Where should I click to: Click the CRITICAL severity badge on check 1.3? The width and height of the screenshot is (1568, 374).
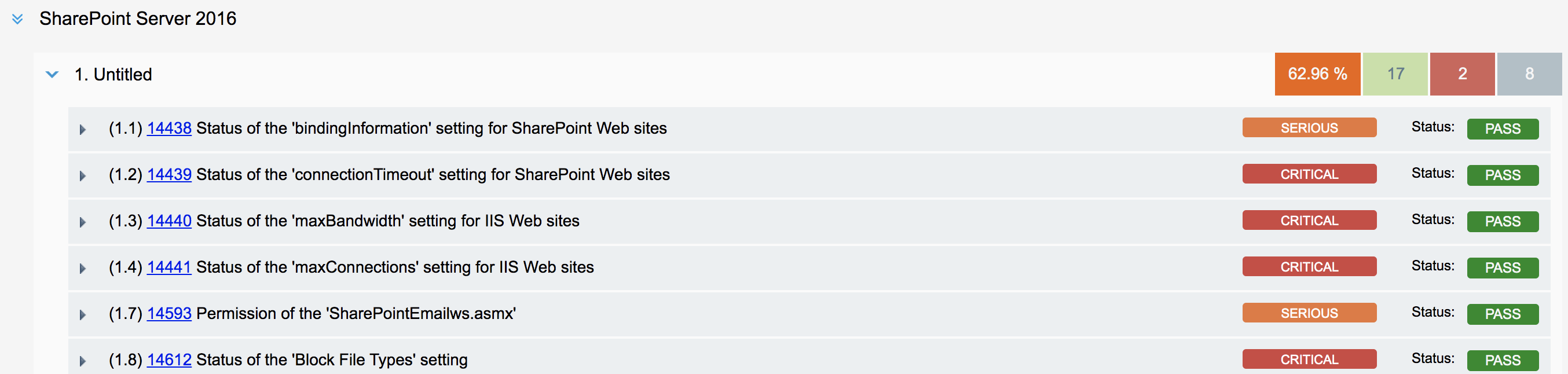(x=1309, y=220)
